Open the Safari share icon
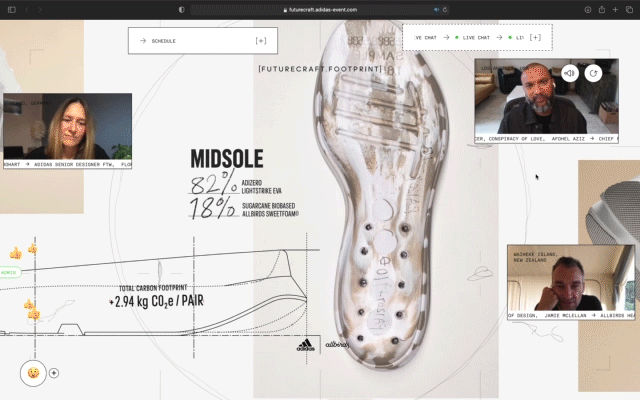This screenshot has width=640, height=400. tap(602, 9)
